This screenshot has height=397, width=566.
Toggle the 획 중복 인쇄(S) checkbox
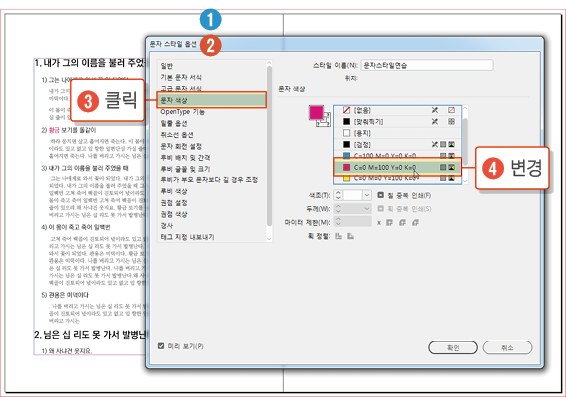pyautogui.click(x=380, y=209)
